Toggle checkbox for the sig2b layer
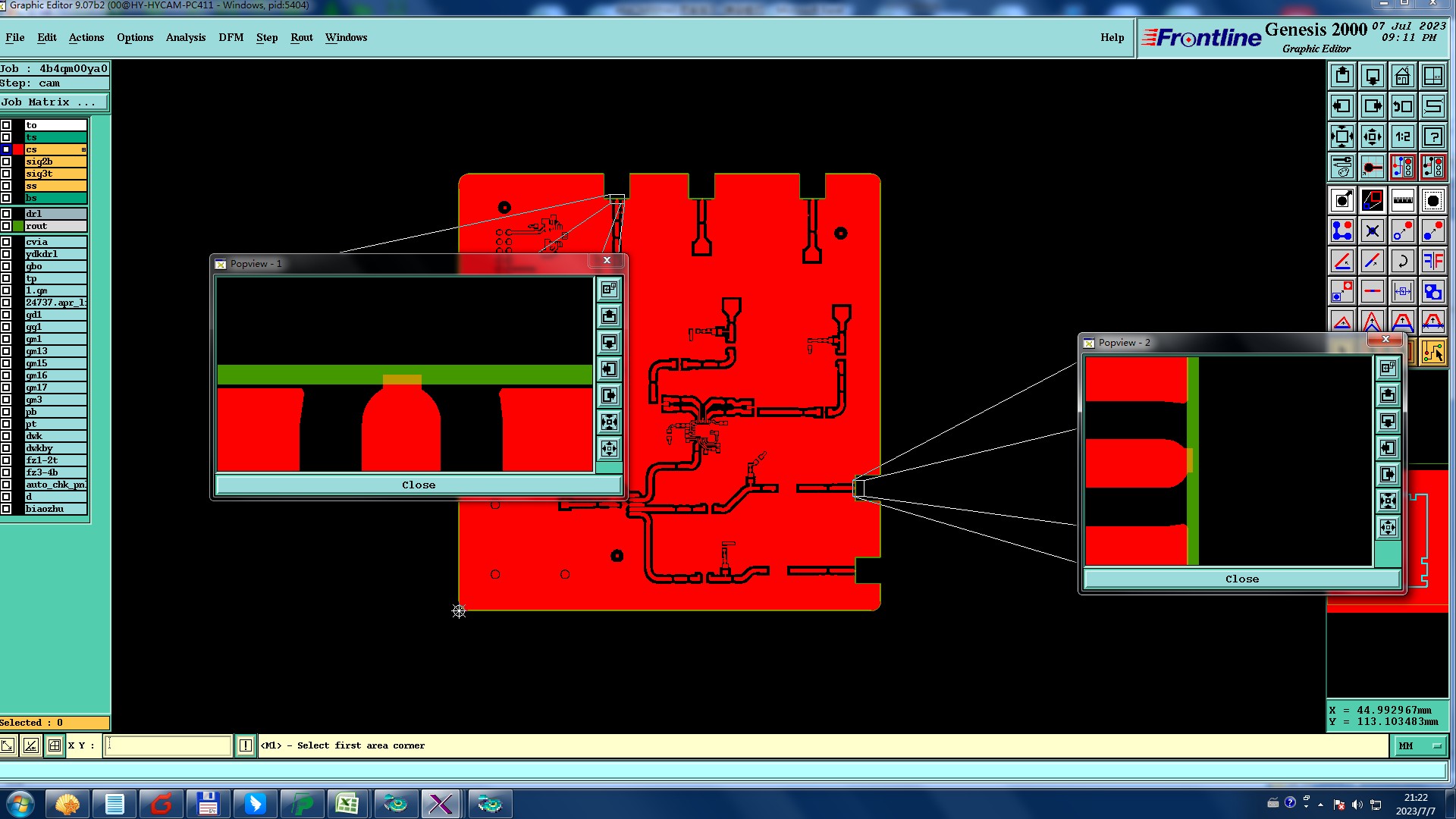 tap(6, 162)
